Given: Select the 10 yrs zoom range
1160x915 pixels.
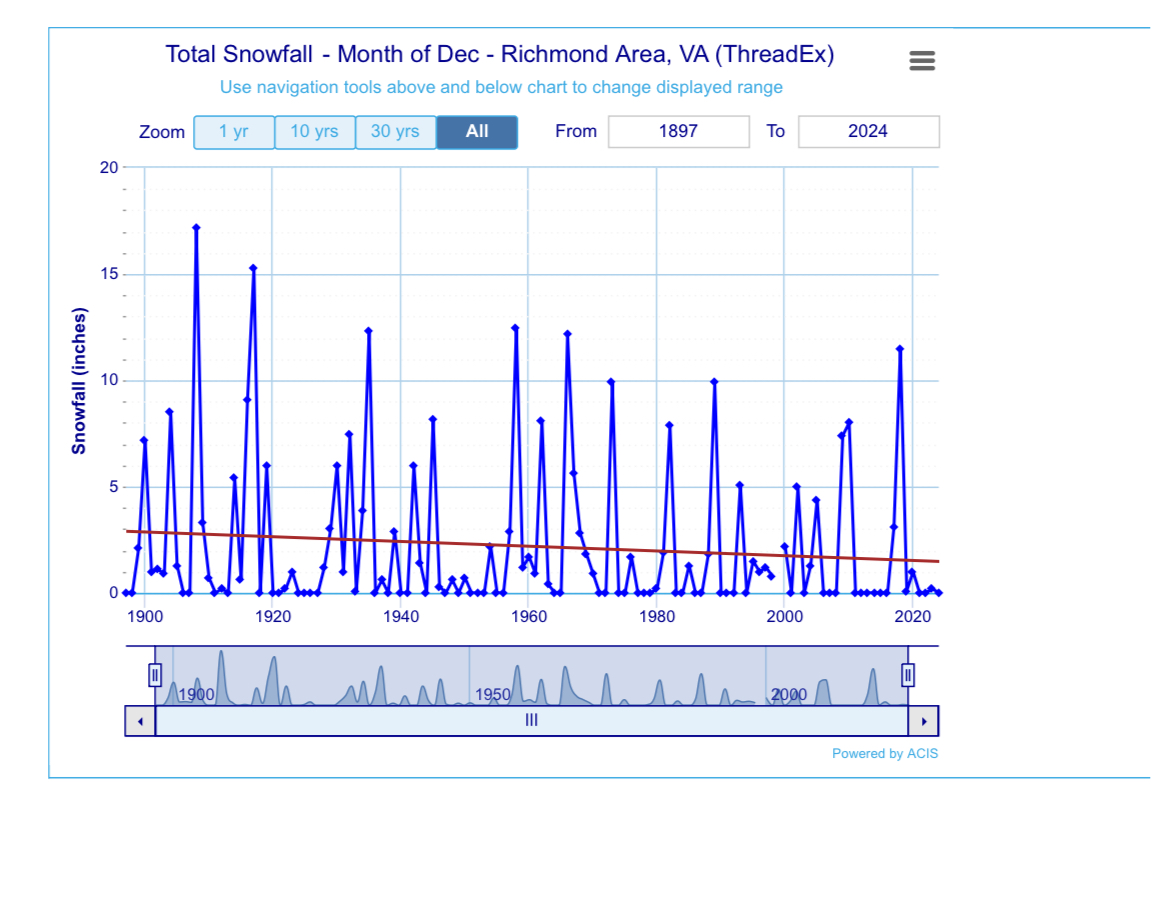Looking at the screenshot, I should [x=315, y=132].
